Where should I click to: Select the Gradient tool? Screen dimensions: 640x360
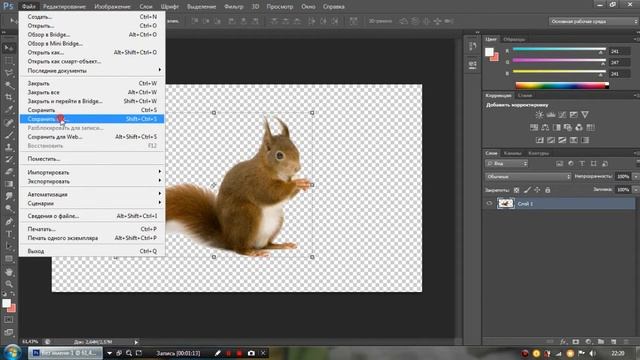click(x=9, y=184)
